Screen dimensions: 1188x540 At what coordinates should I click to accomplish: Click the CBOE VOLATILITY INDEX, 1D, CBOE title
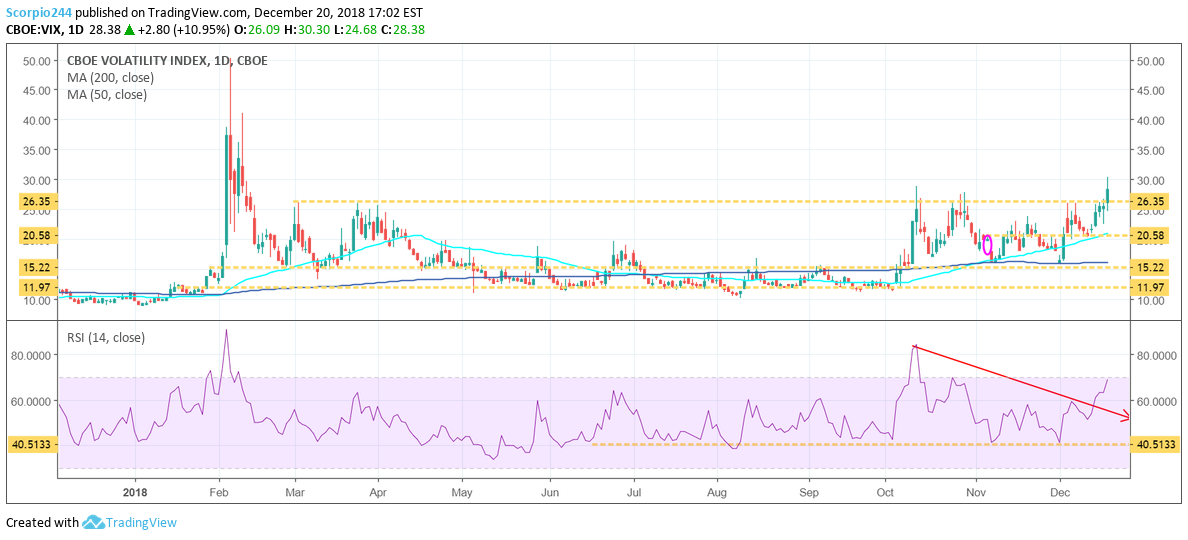tap(167, 61)
